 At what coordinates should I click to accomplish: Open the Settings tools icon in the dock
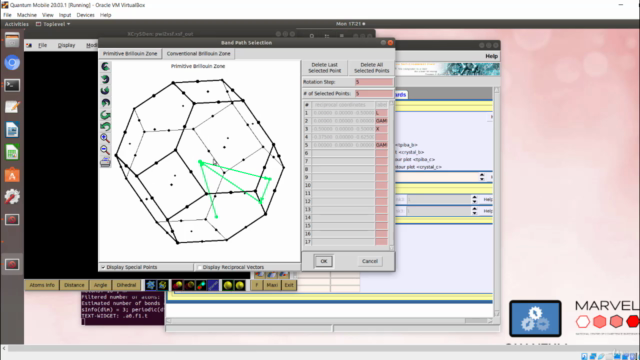coord(12,197)
